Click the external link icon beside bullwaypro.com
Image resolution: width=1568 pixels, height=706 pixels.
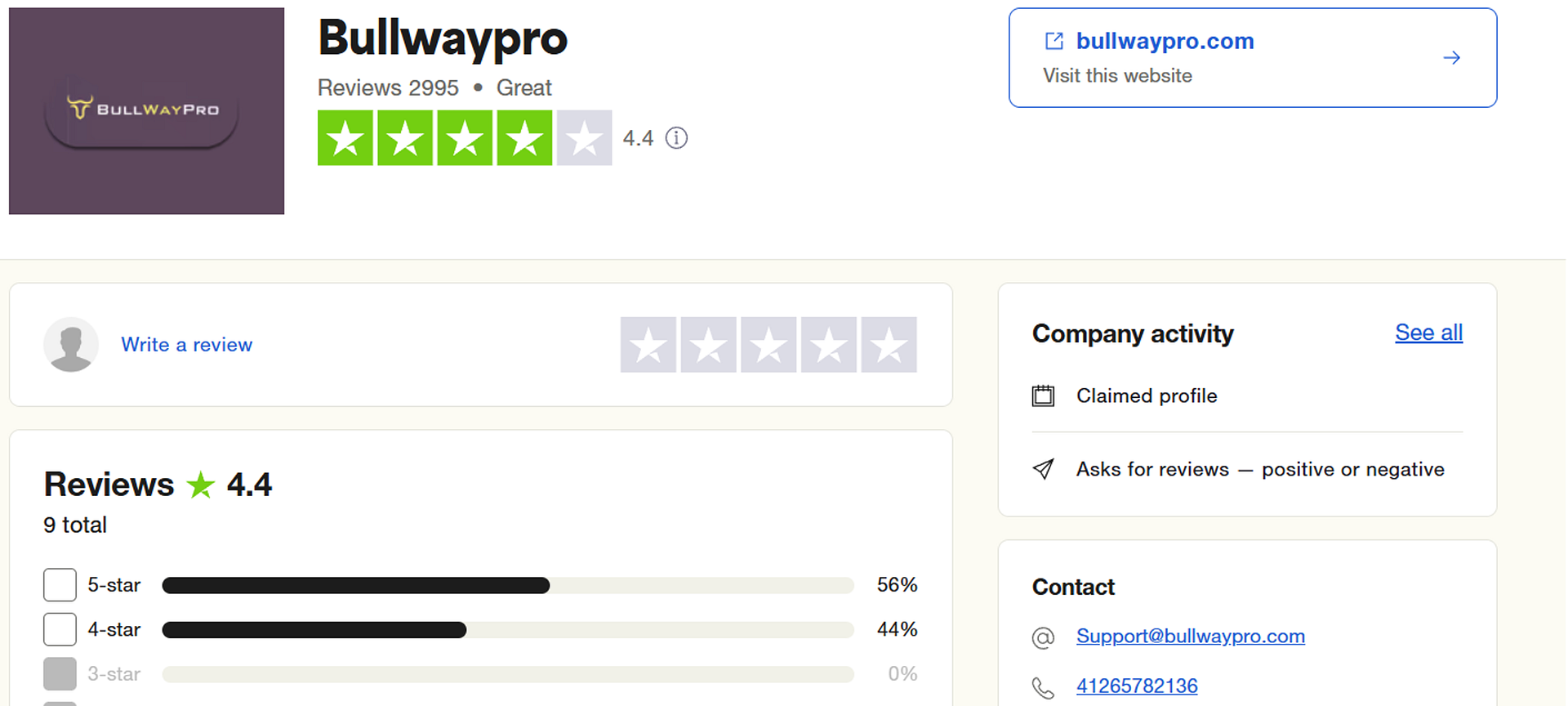point(1054,41)
